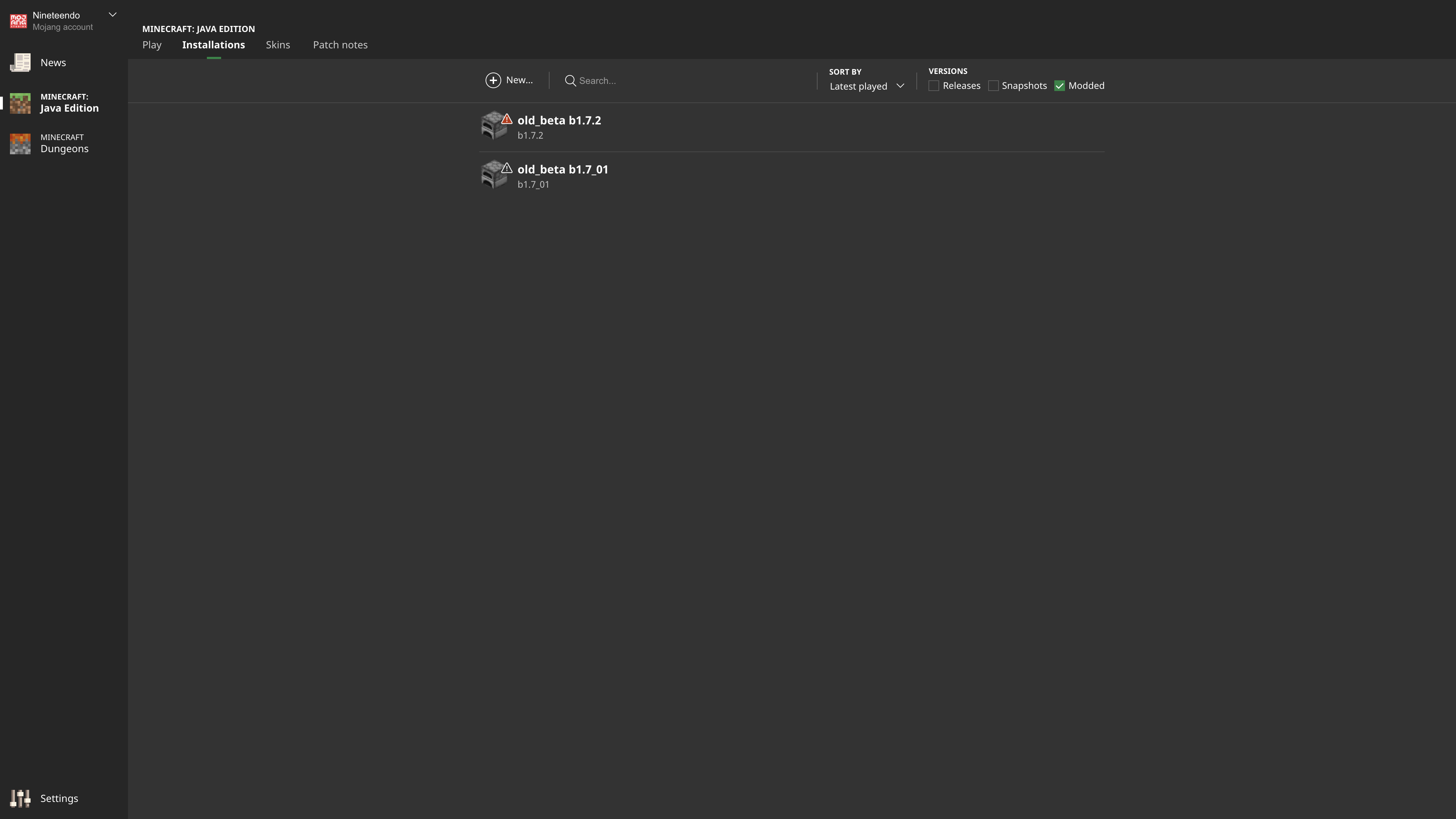Click the furnace icon of old_beta b1.7.2
Screen dimensions: 1456x819
[493, 126]
